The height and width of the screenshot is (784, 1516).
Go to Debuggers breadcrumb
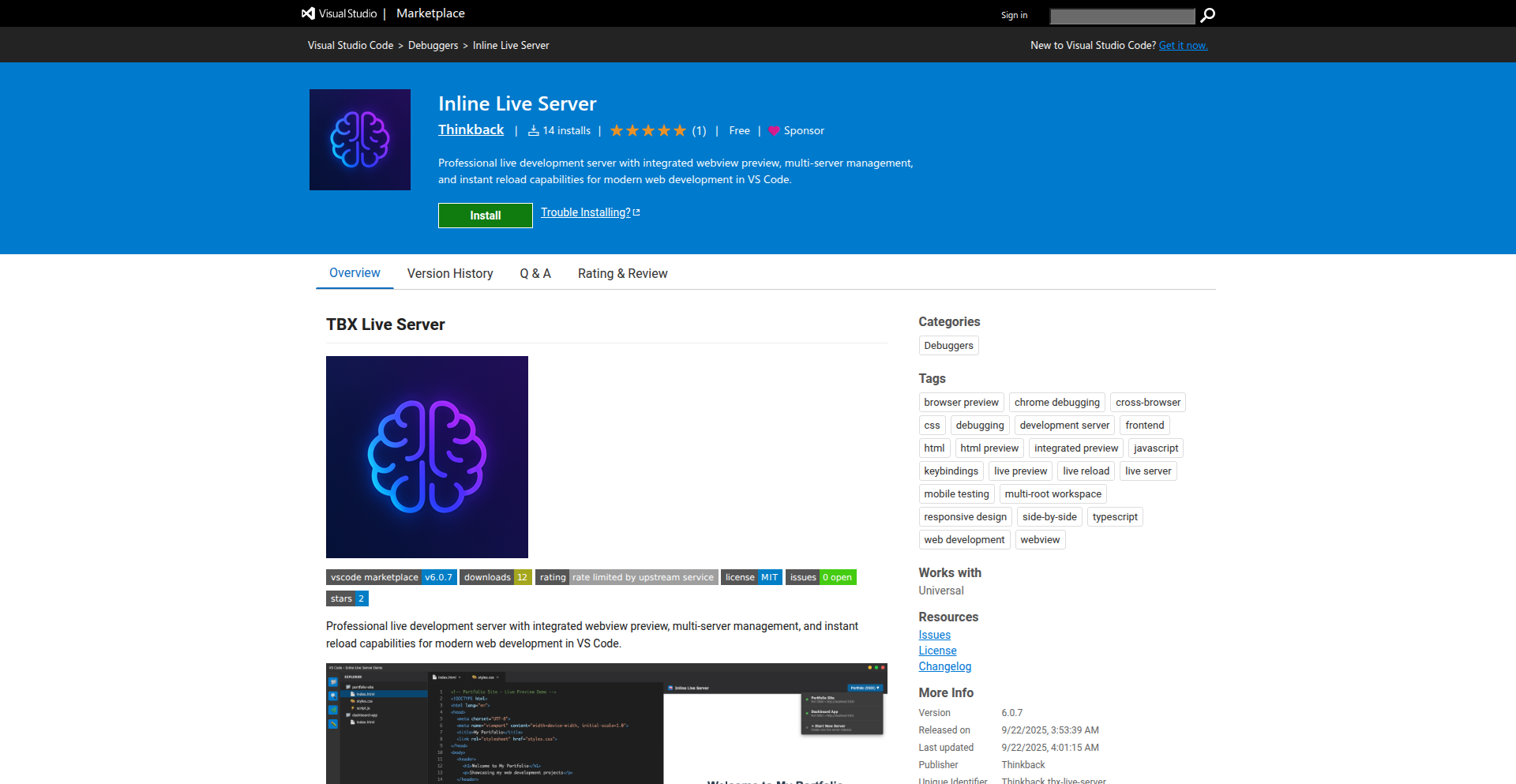pyautogui.click(x=433, y=45)
